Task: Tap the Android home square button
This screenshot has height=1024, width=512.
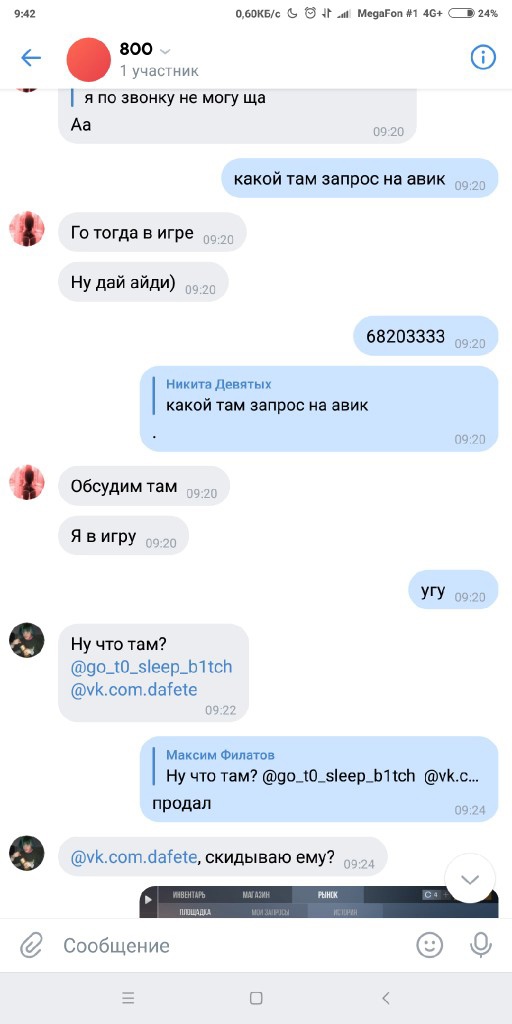Action: [256, 998]
